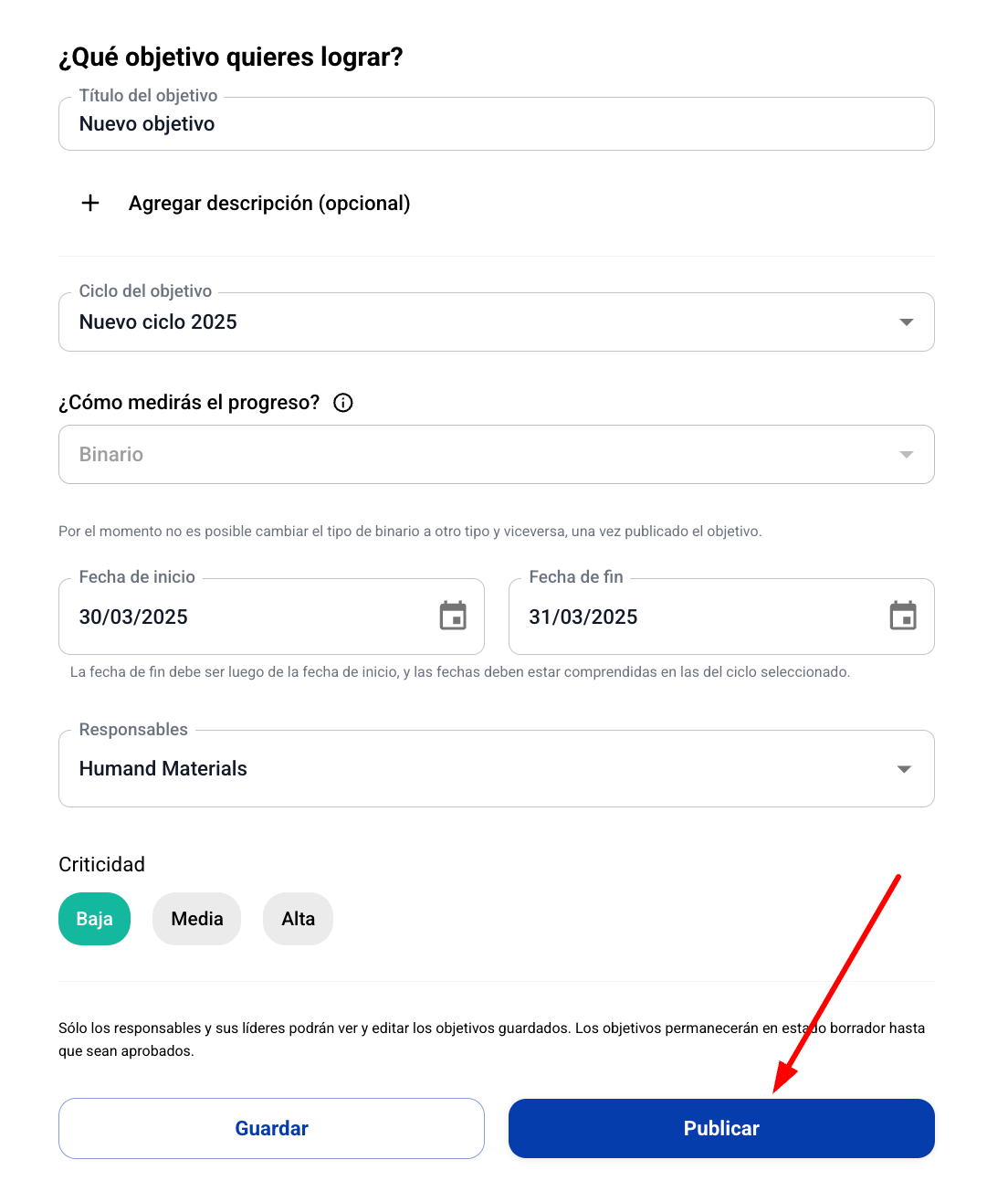Click the plus icon to add description
This screenshot has height=1202, width=1008.
click(x=90, y=203)
